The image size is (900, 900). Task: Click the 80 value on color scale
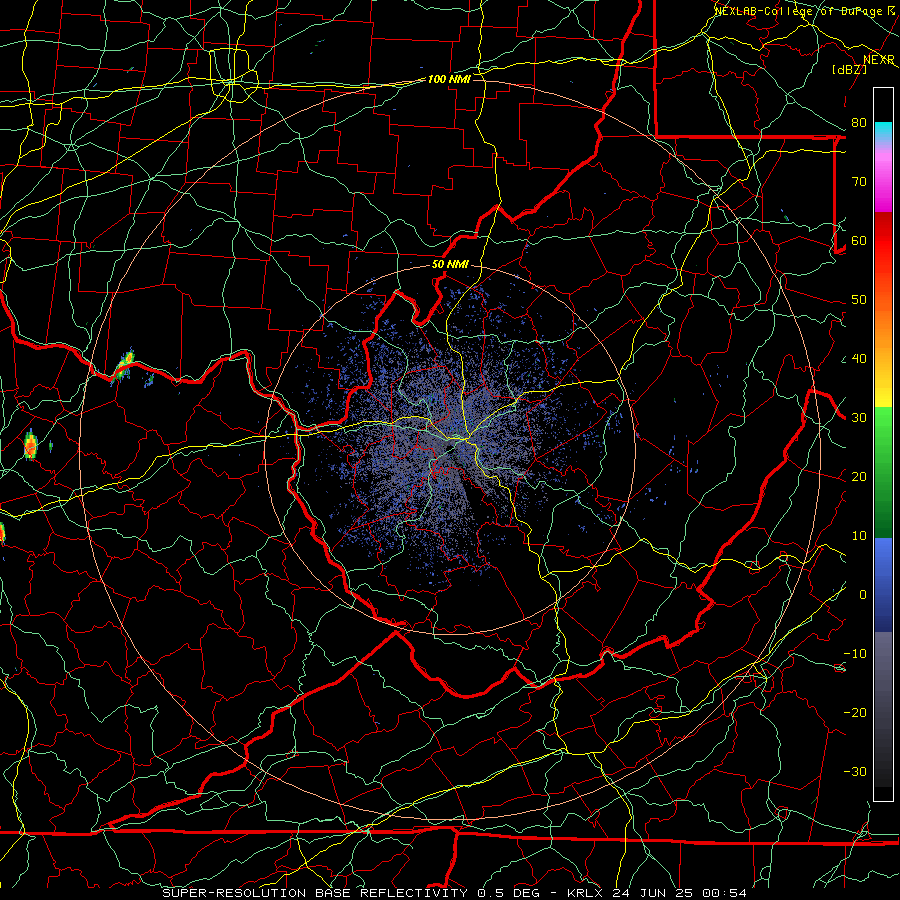[859, 123]
